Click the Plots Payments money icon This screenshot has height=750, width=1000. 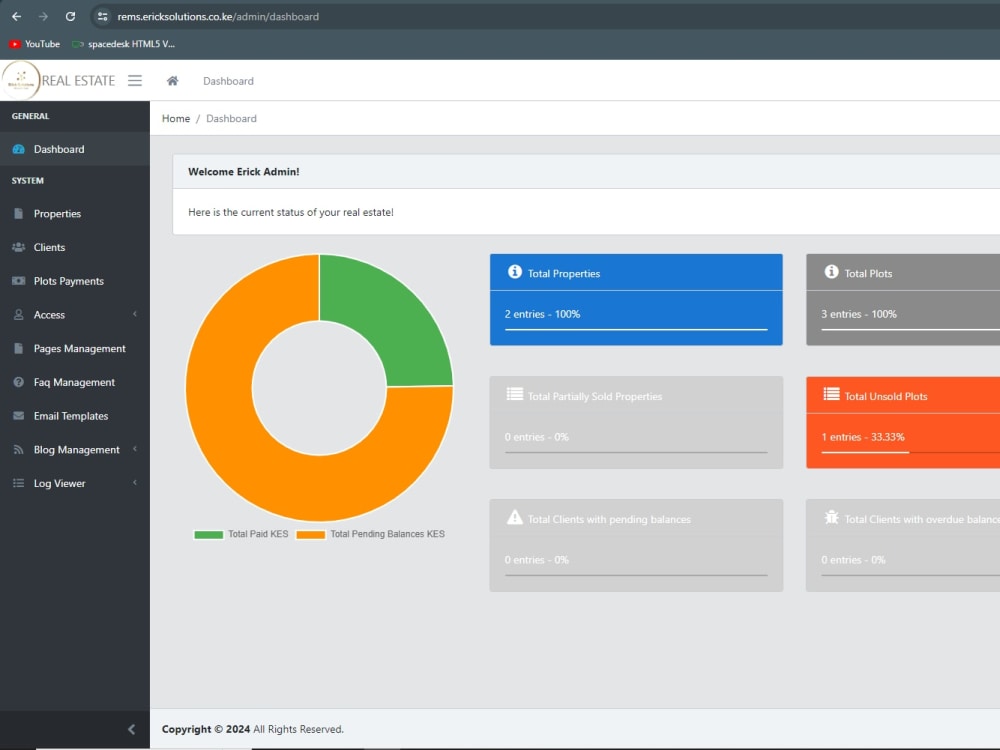18,281
